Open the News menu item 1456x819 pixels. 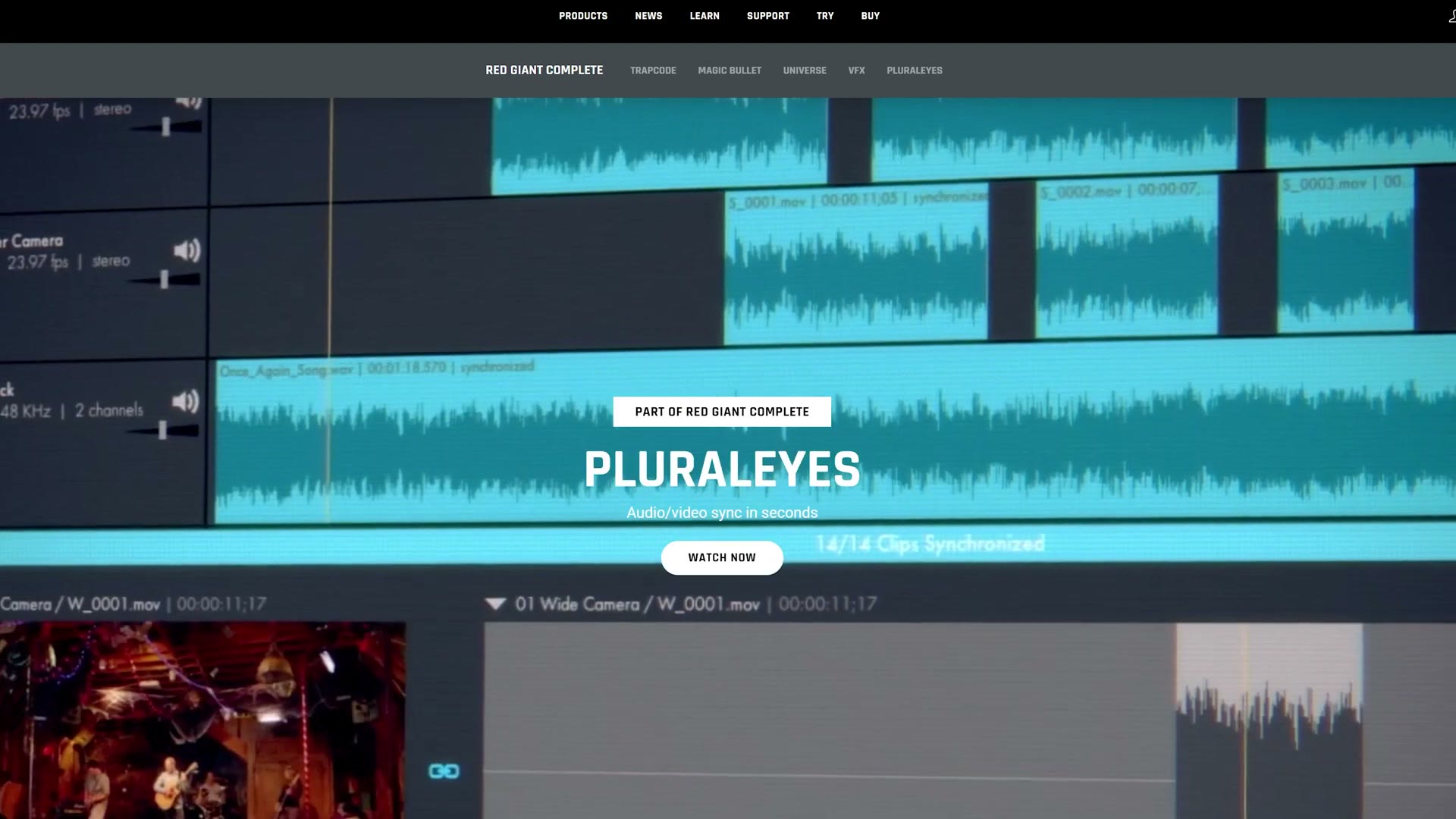point(648,16)
